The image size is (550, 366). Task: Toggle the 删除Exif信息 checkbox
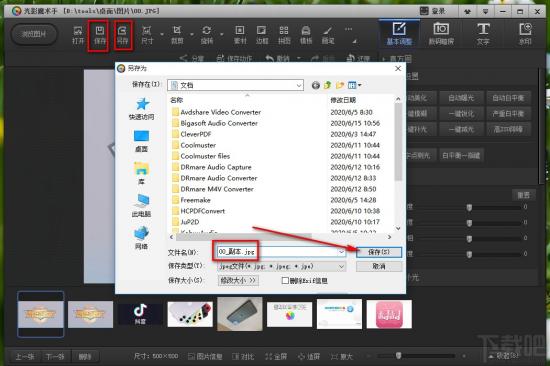[285, 280]
